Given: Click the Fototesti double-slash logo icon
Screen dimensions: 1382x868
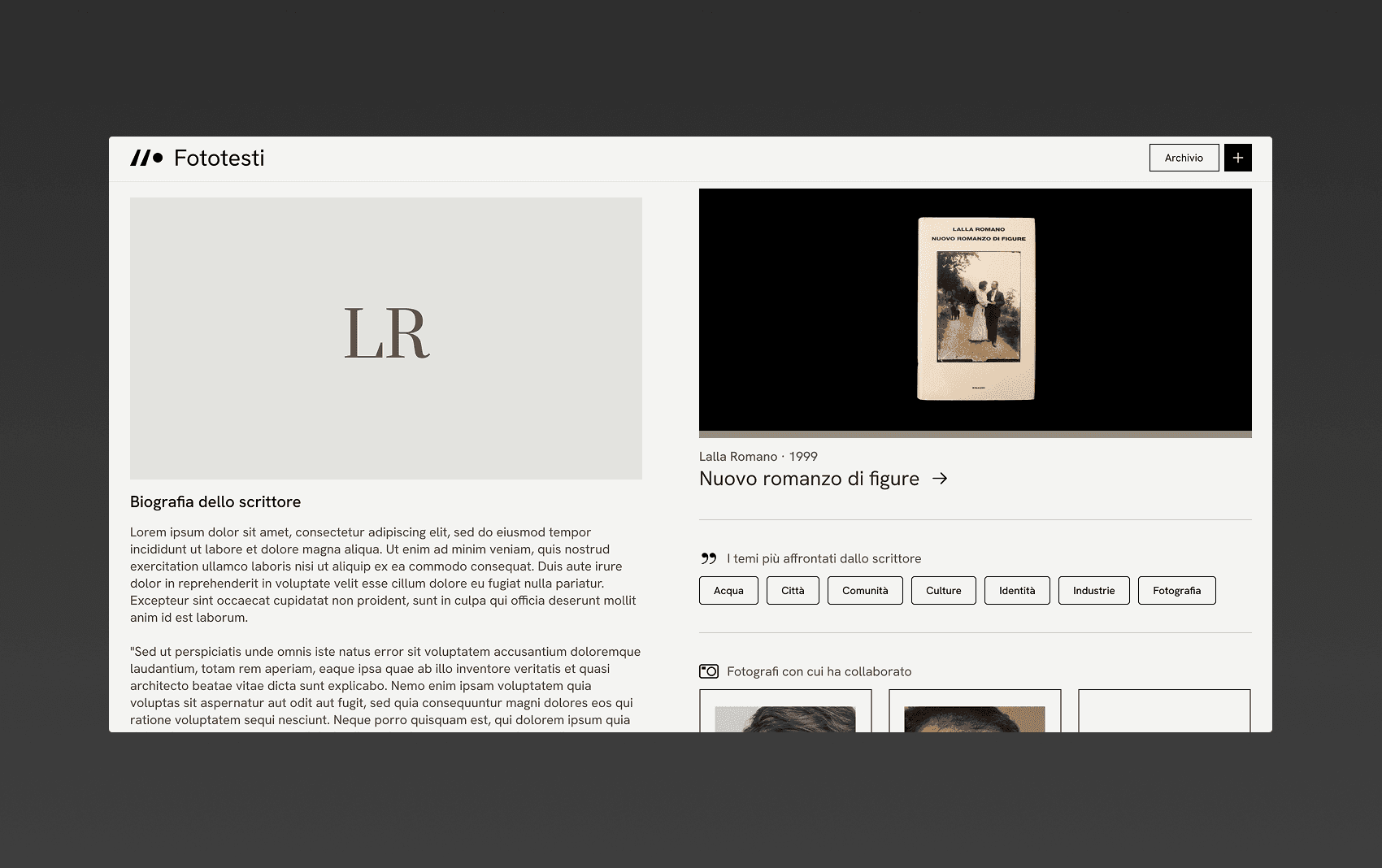Looking at the screenshot, I should tap(146, 158).
